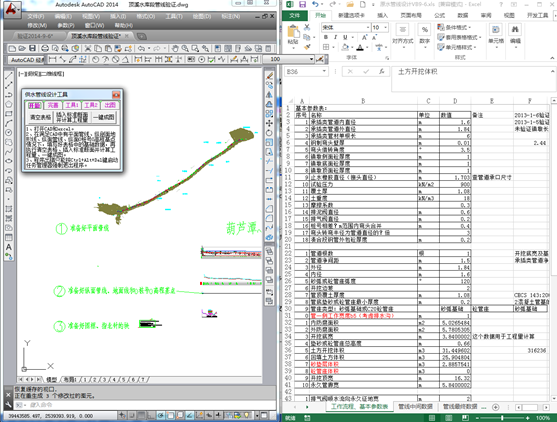
Task: Toggle the lightbulb isolate icon in AutoCAD status bar
Action: (247, 415)
